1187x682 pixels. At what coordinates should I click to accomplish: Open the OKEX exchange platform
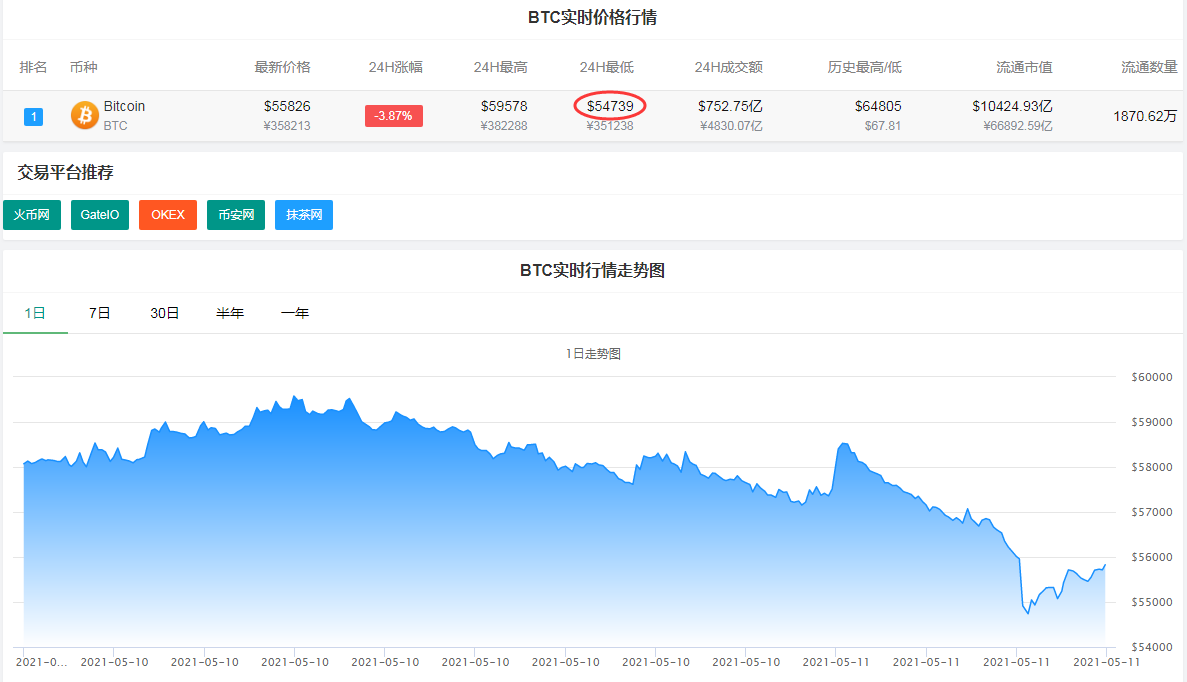pyautogui.click(x=167, y=214)
